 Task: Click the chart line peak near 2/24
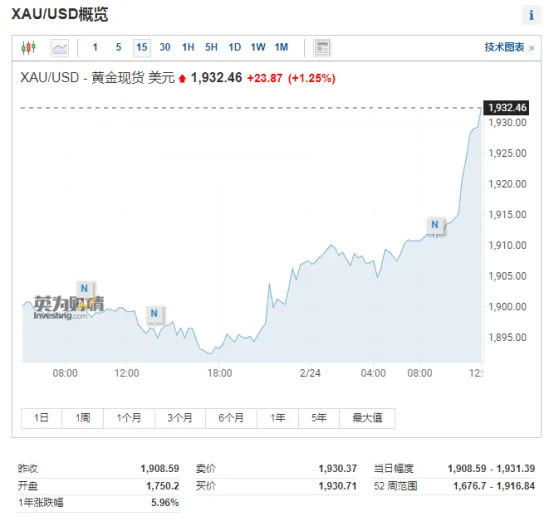pos(331,245)
